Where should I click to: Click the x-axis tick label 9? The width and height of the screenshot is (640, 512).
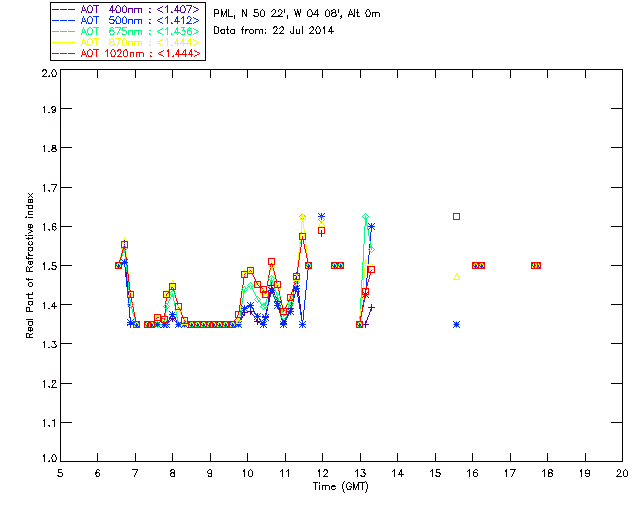210,473
